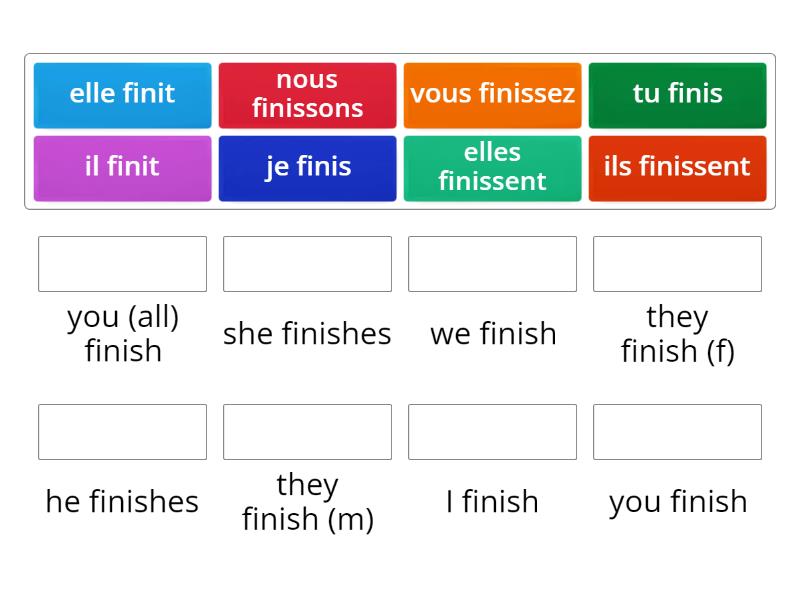Click the 'I finish' text label
The height and width of the screenshot is (600, 800).
point(492,502)
